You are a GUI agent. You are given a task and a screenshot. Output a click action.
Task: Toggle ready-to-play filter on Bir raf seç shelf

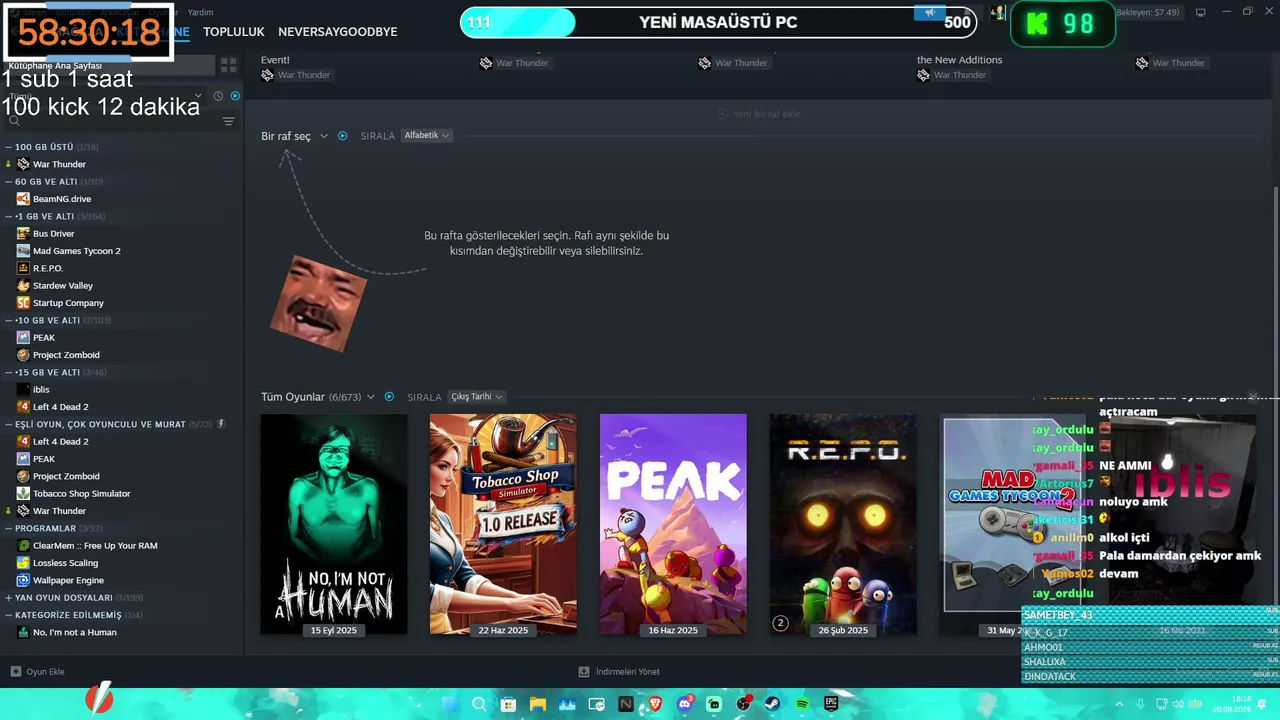pyautogui.click(x=342, y=136)
